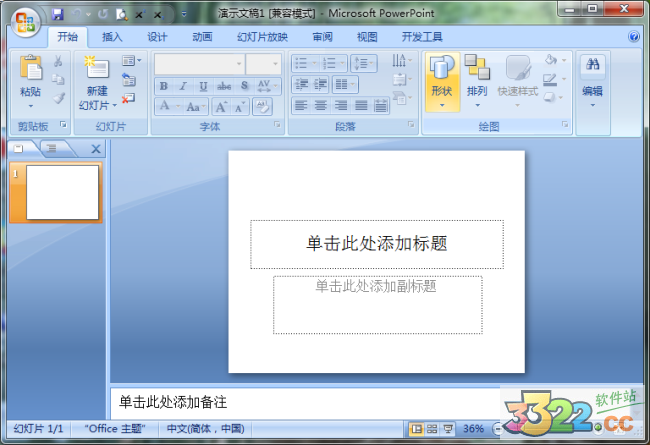The width and height of the screenshot is (650, 445).
Task: Switch to the Outline pane tab
Action: tap(51, 148)
